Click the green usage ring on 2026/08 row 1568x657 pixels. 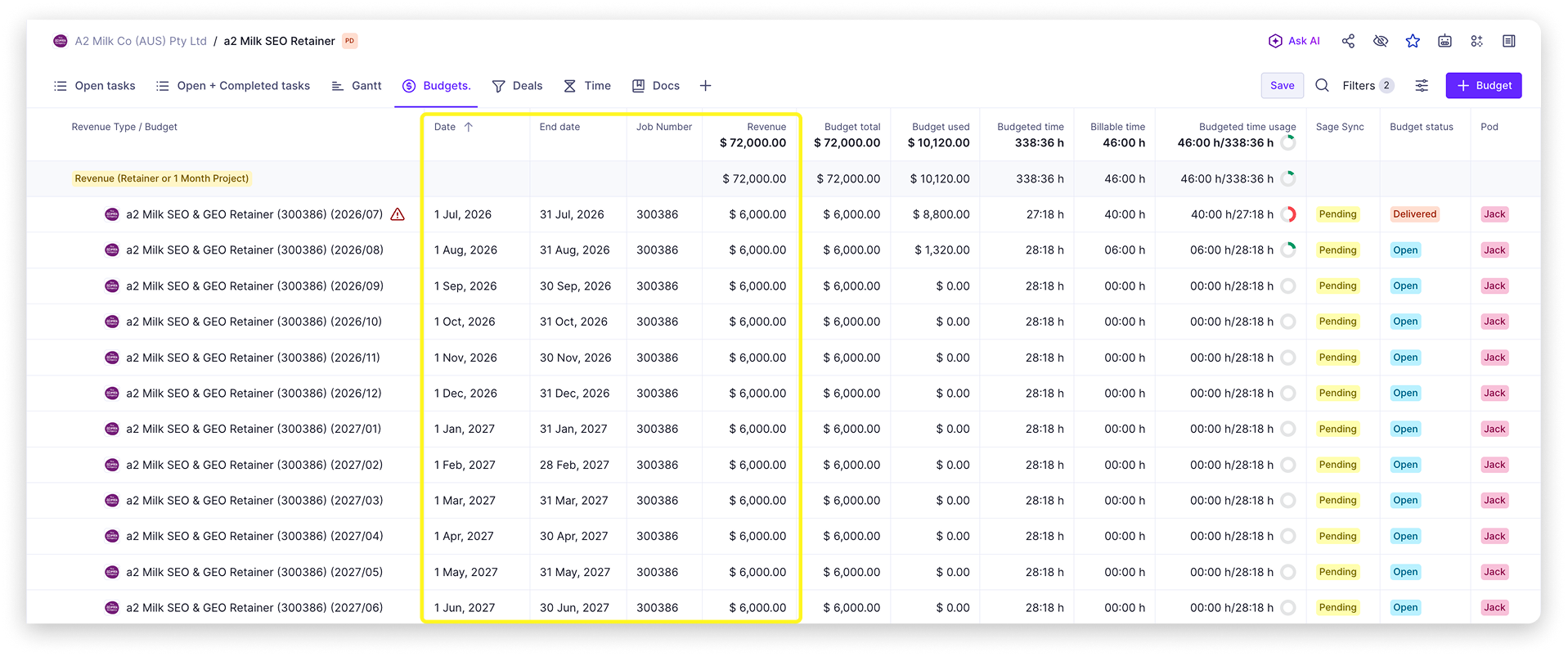(1288, 250)
